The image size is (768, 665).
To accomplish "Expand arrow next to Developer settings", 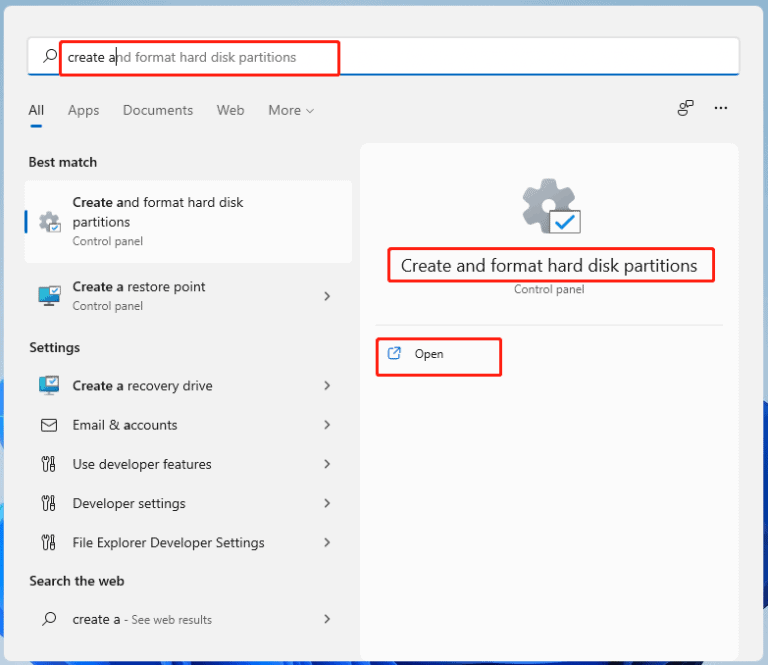I will (327, 503).
